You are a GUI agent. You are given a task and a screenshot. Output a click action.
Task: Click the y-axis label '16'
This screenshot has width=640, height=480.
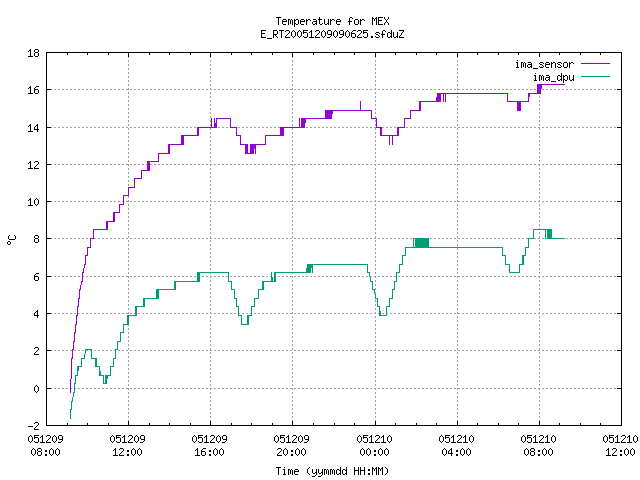[33, 90]
